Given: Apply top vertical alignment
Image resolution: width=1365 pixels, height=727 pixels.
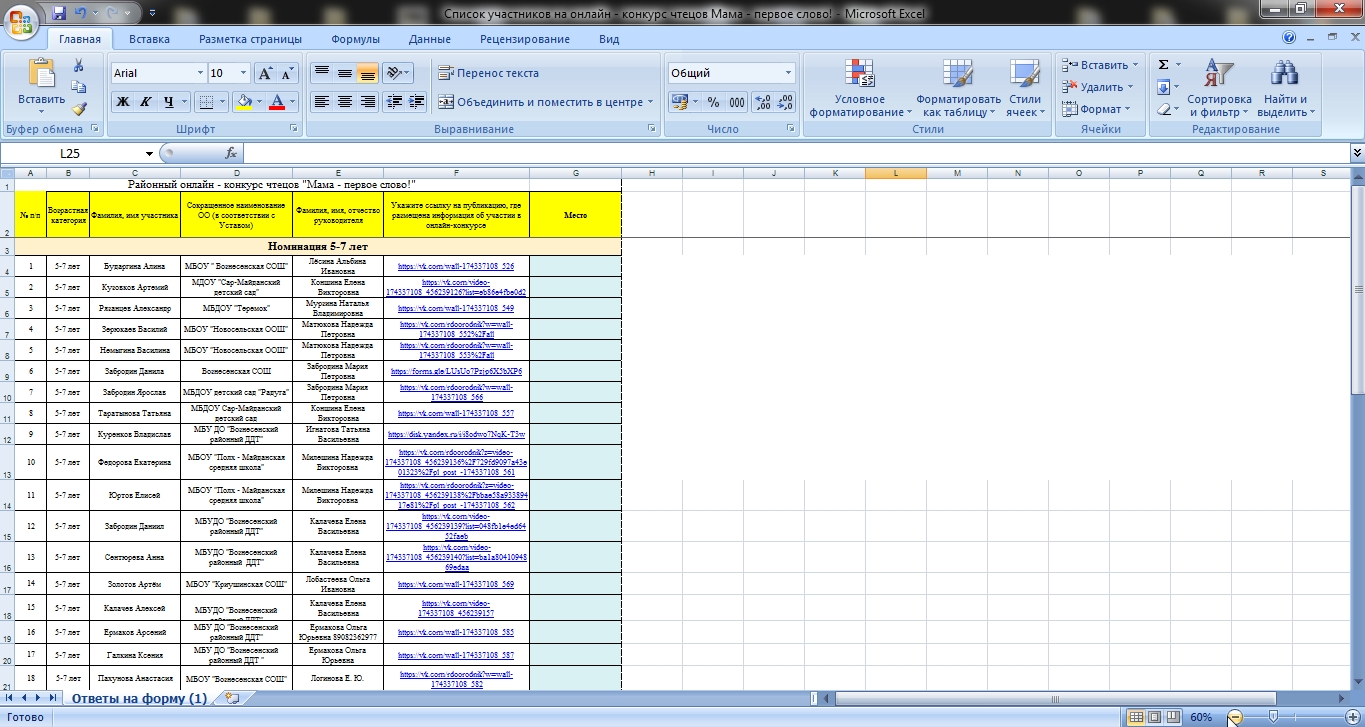Looking at the screenshot, I should point(321,73).
